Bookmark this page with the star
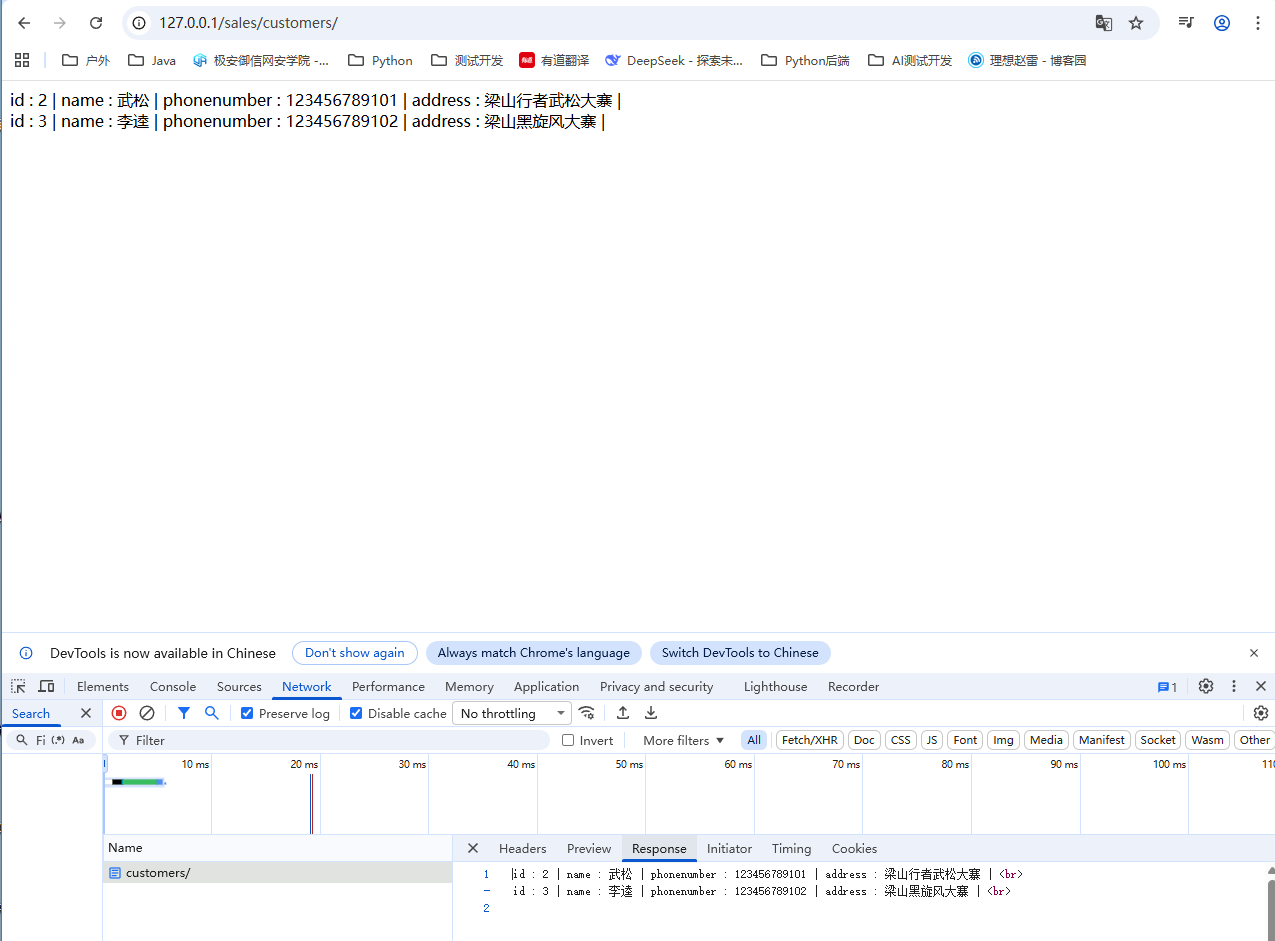This screenshot has width=1275, height=941. (x=1136, y=23)
